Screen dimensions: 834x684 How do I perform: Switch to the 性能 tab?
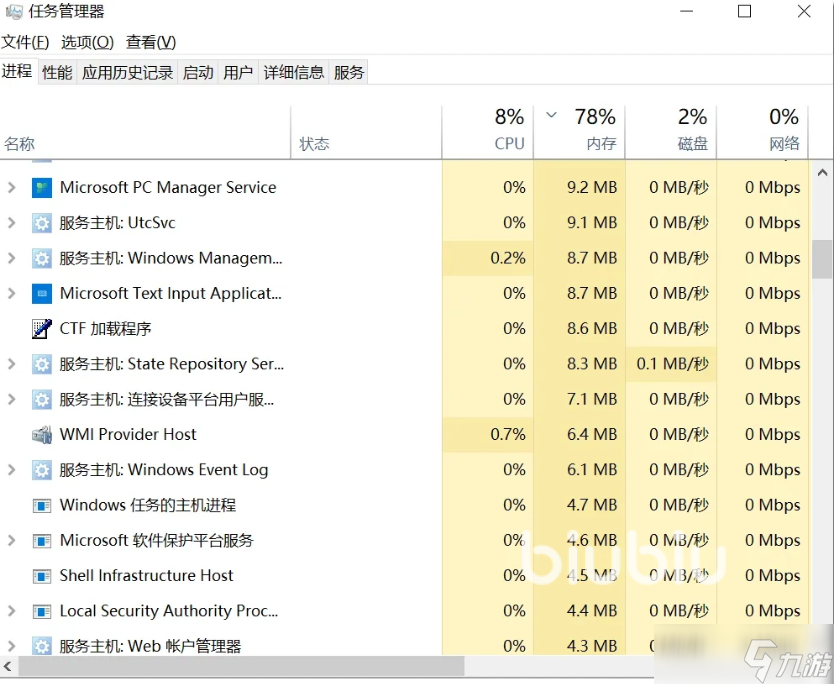(x=57, y=72)
